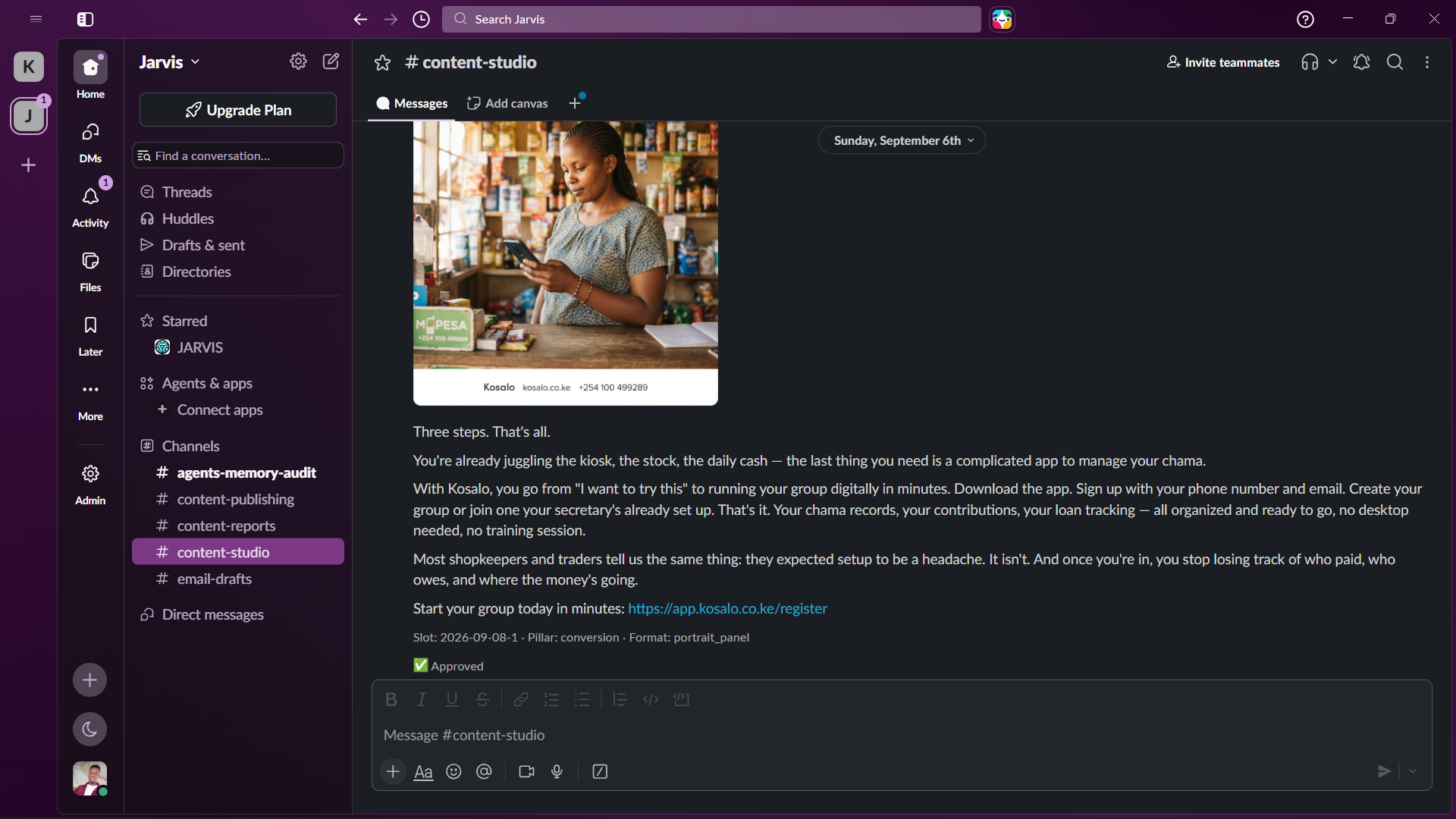Start a huddle with headphones icon
The height and width of the screenshot is (819, 1456).
pyautogui.click(x=1310, y=62)
